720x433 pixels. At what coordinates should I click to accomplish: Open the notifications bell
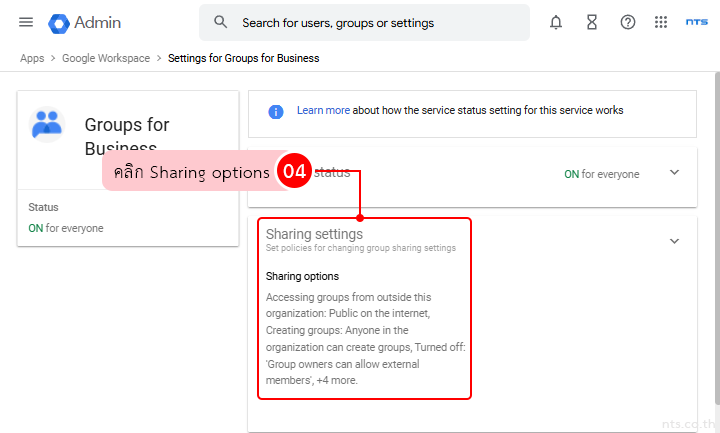(x=556, y=22)
